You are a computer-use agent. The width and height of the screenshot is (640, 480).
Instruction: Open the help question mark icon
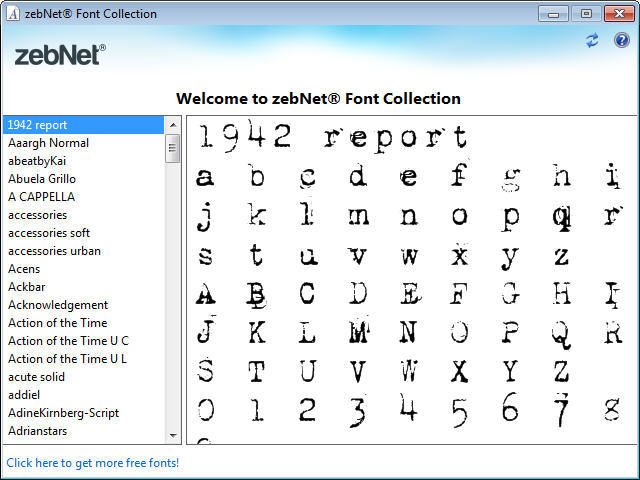(621, 40)
